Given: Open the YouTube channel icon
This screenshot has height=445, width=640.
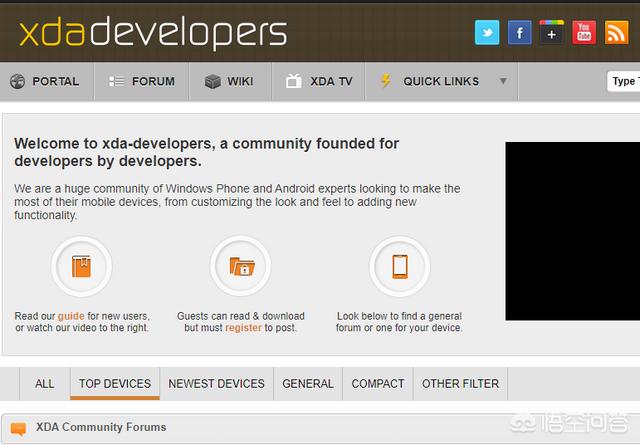Looking at the screenshot, I should pos(584,32).
